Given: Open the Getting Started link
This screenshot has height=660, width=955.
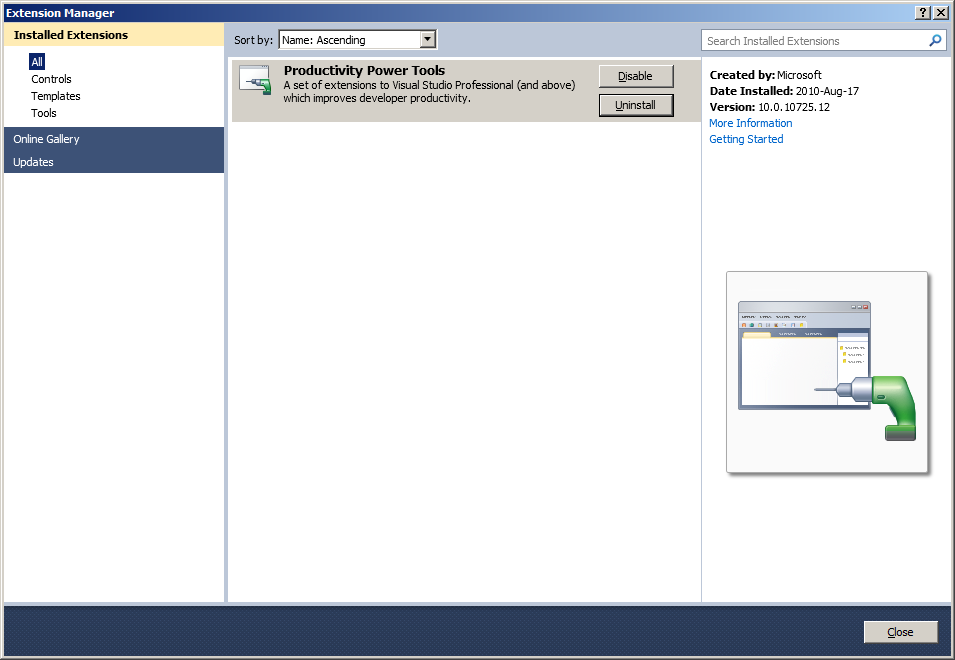Looking at the screenshot, I should [746, 139].
